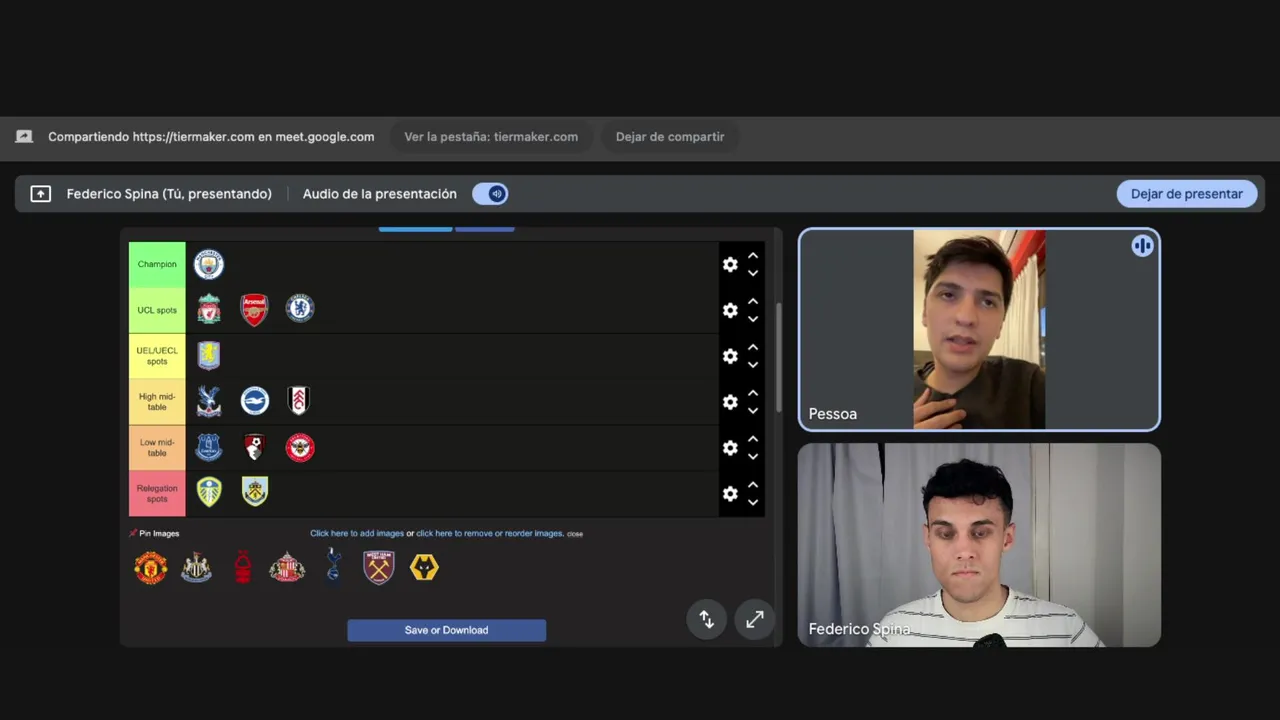
Task: Select Pessoa's video tile
Action: pos(979,330)
